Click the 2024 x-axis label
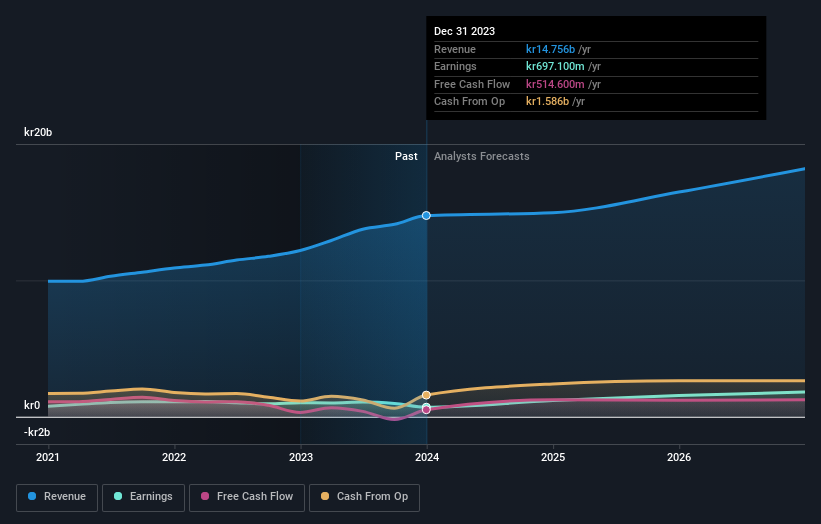821x524 pixels. point(427,458)
